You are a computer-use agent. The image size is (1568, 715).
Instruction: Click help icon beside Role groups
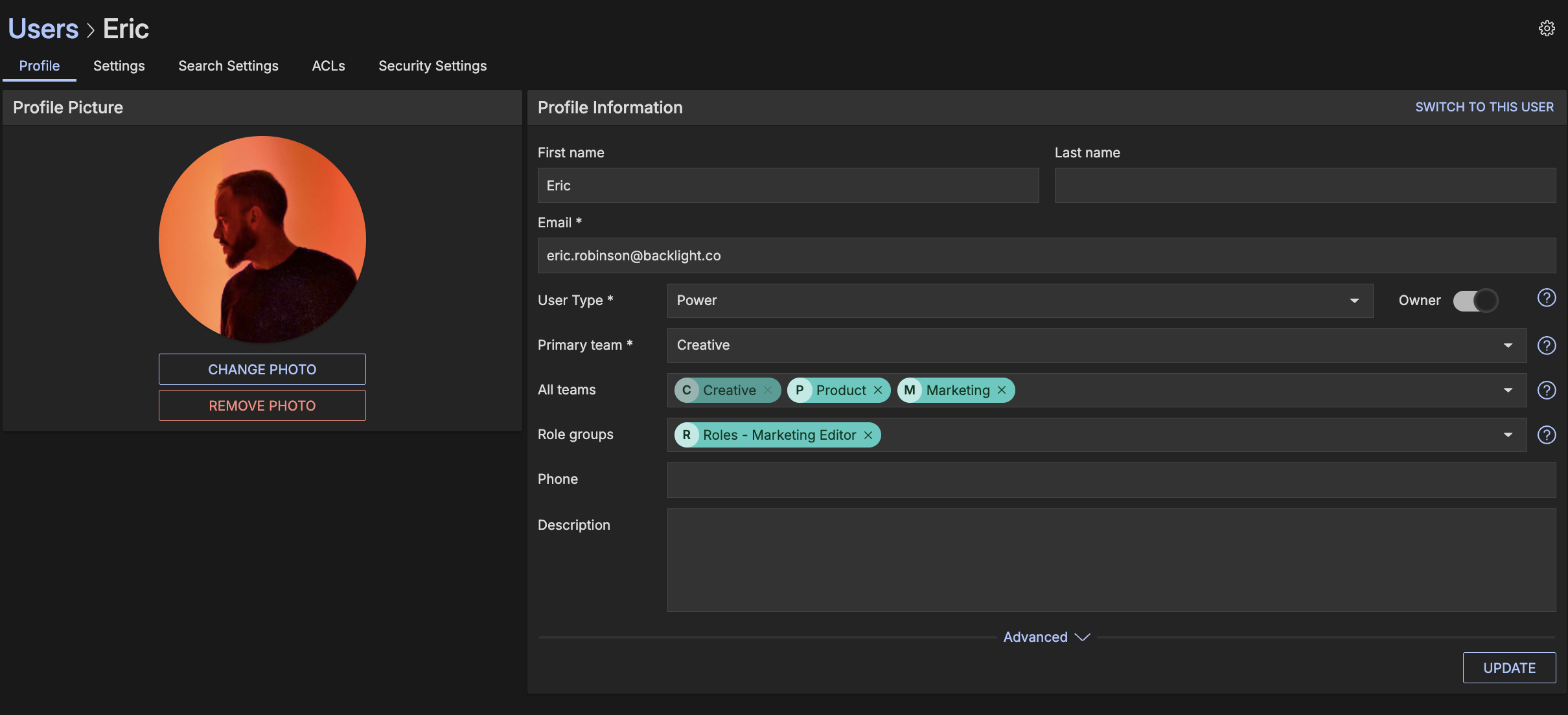[1547, 435]
